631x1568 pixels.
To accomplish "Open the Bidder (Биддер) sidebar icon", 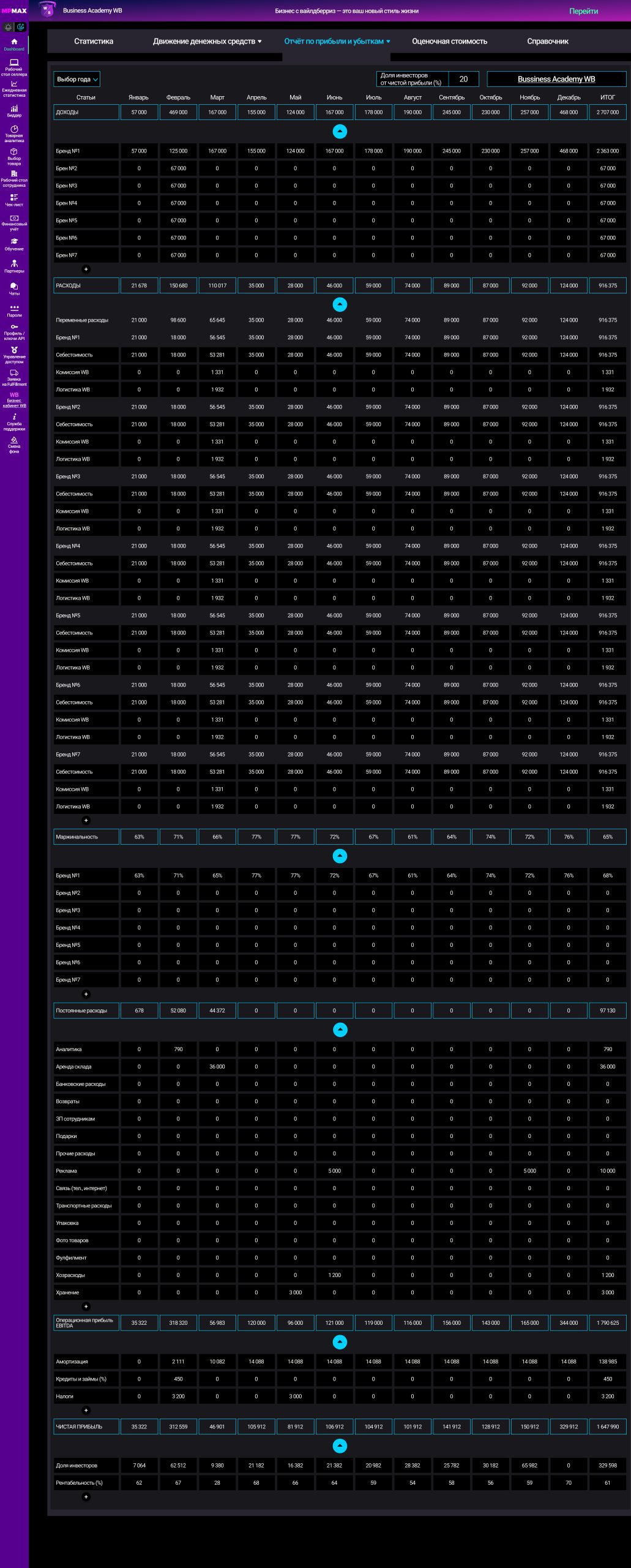I will tap(14, 110).
